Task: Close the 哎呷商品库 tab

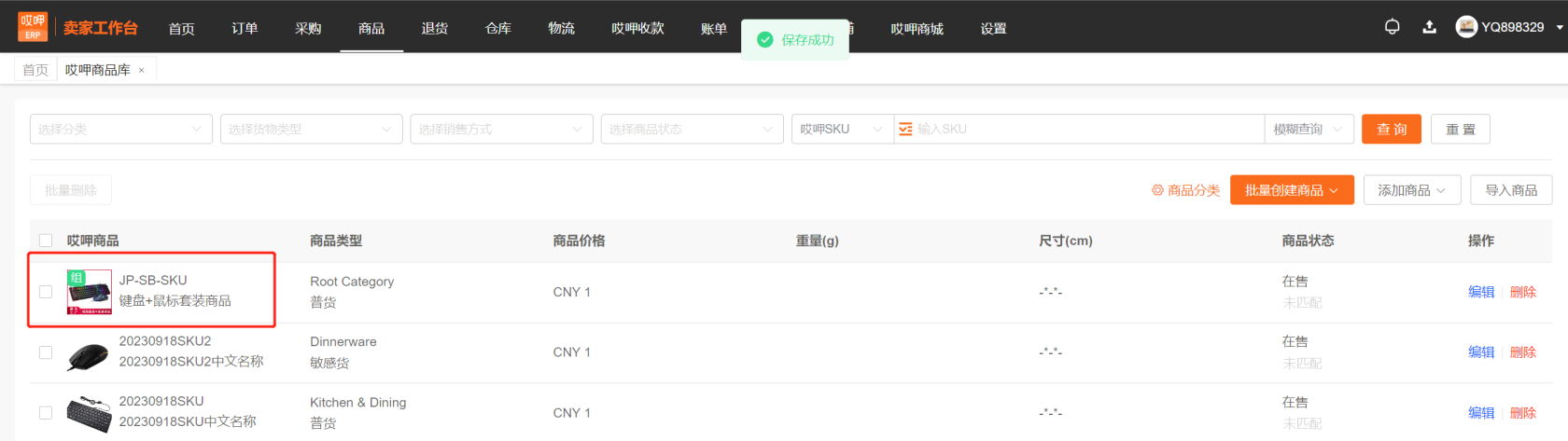Action: point(142,70)
